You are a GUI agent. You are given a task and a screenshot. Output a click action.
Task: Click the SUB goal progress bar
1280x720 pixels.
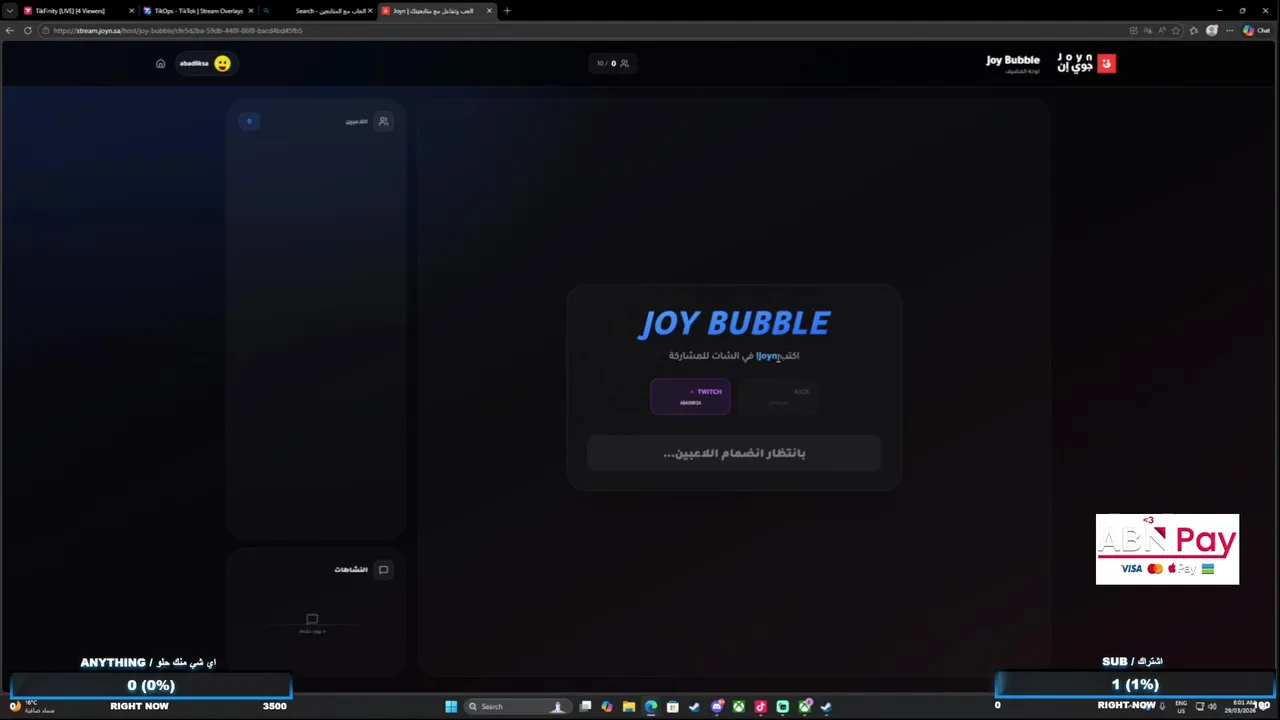(1135, 684)
